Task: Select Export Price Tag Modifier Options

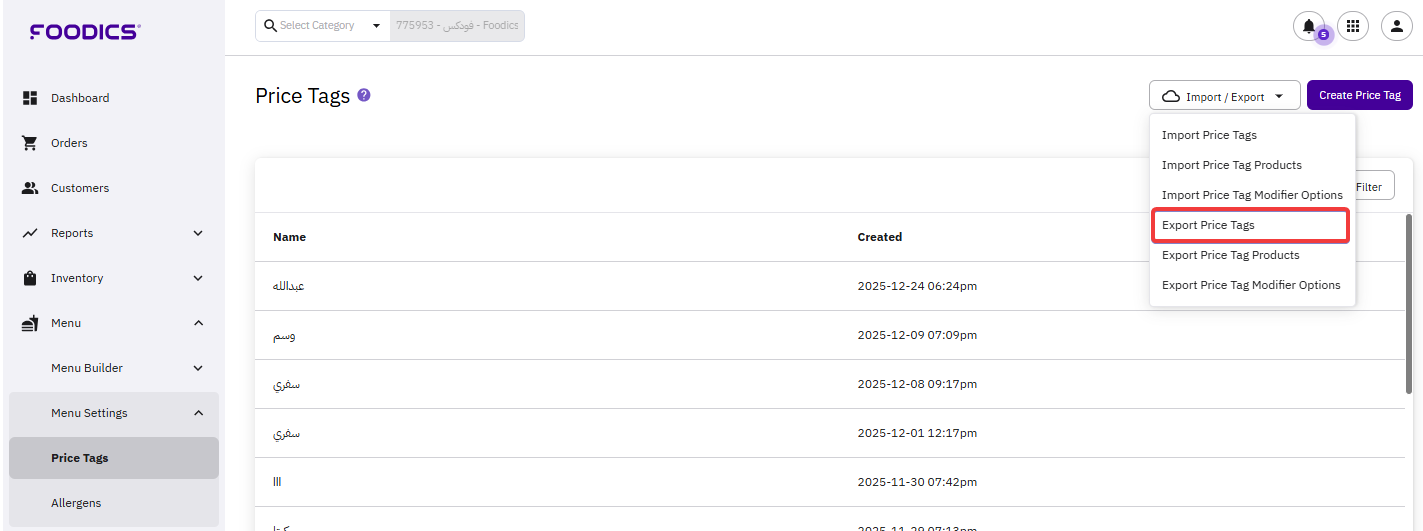Action: pos(1250,285)
